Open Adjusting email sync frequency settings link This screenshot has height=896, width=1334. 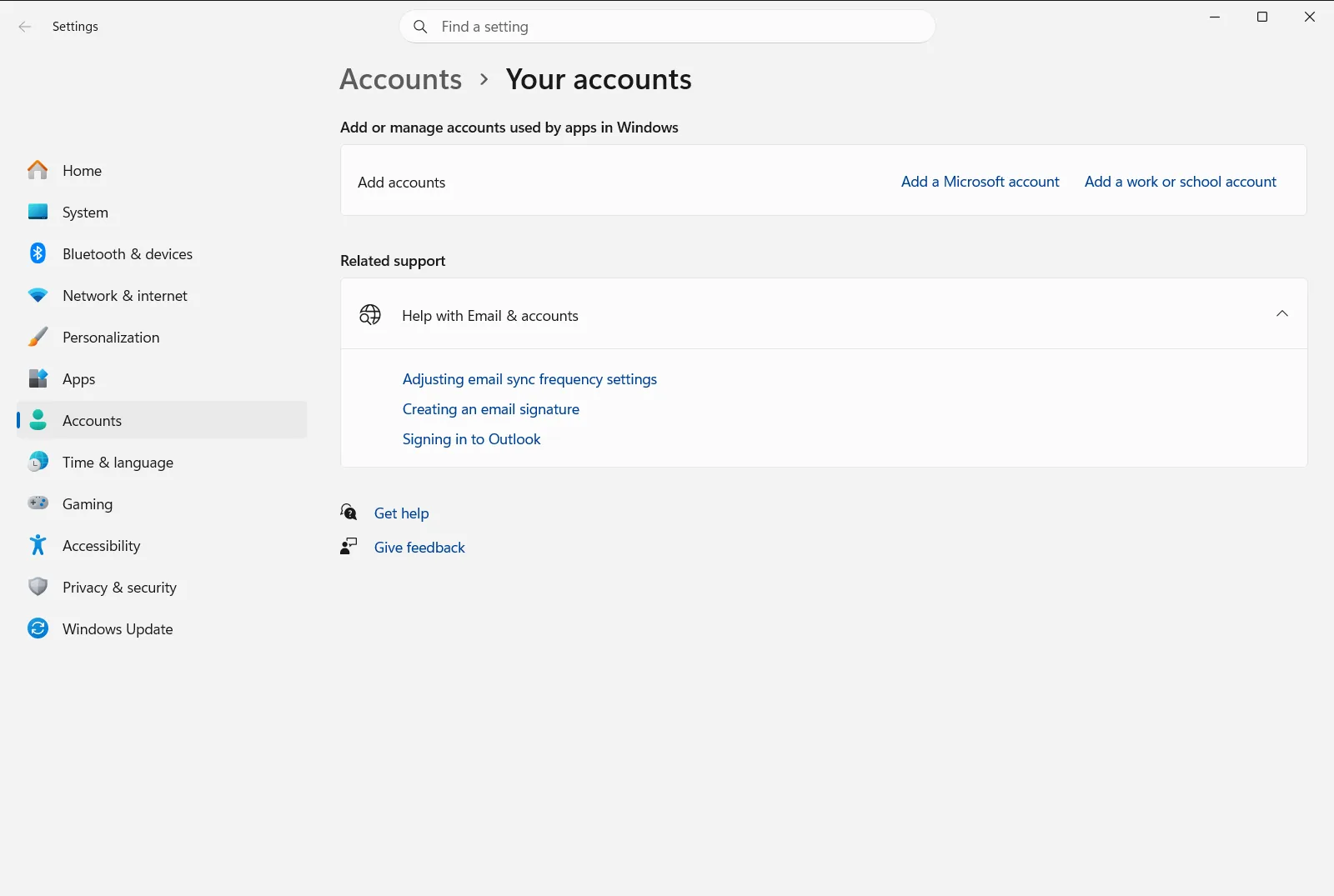click(529, 379)
